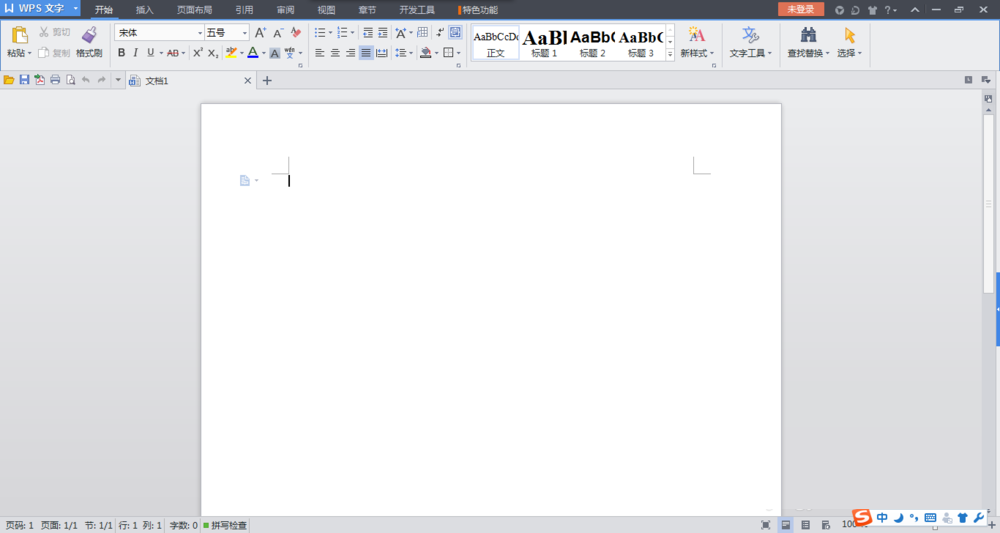This screenshot has height=533, width=1000.
Task: Expand the quick access toolbar customize arrow
Action: (118, 80)
